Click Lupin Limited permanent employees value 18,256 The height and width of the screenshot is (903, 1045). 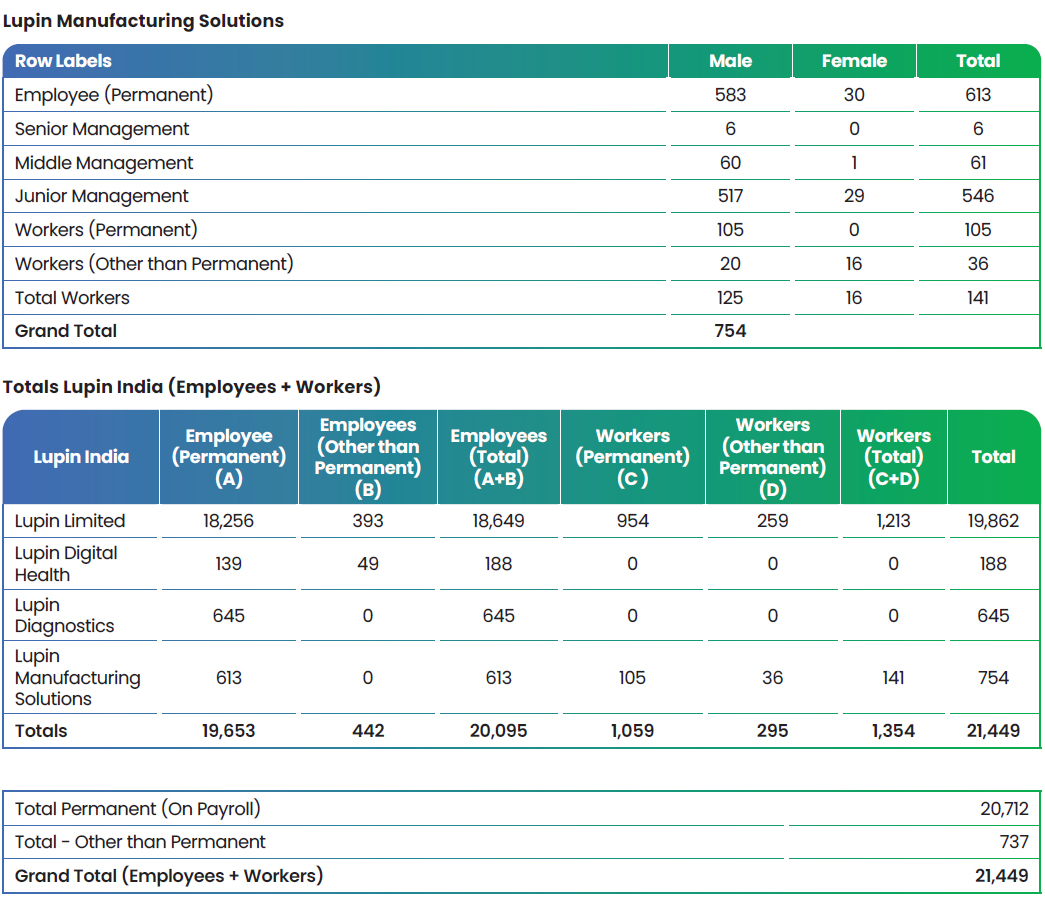(229, 521)
